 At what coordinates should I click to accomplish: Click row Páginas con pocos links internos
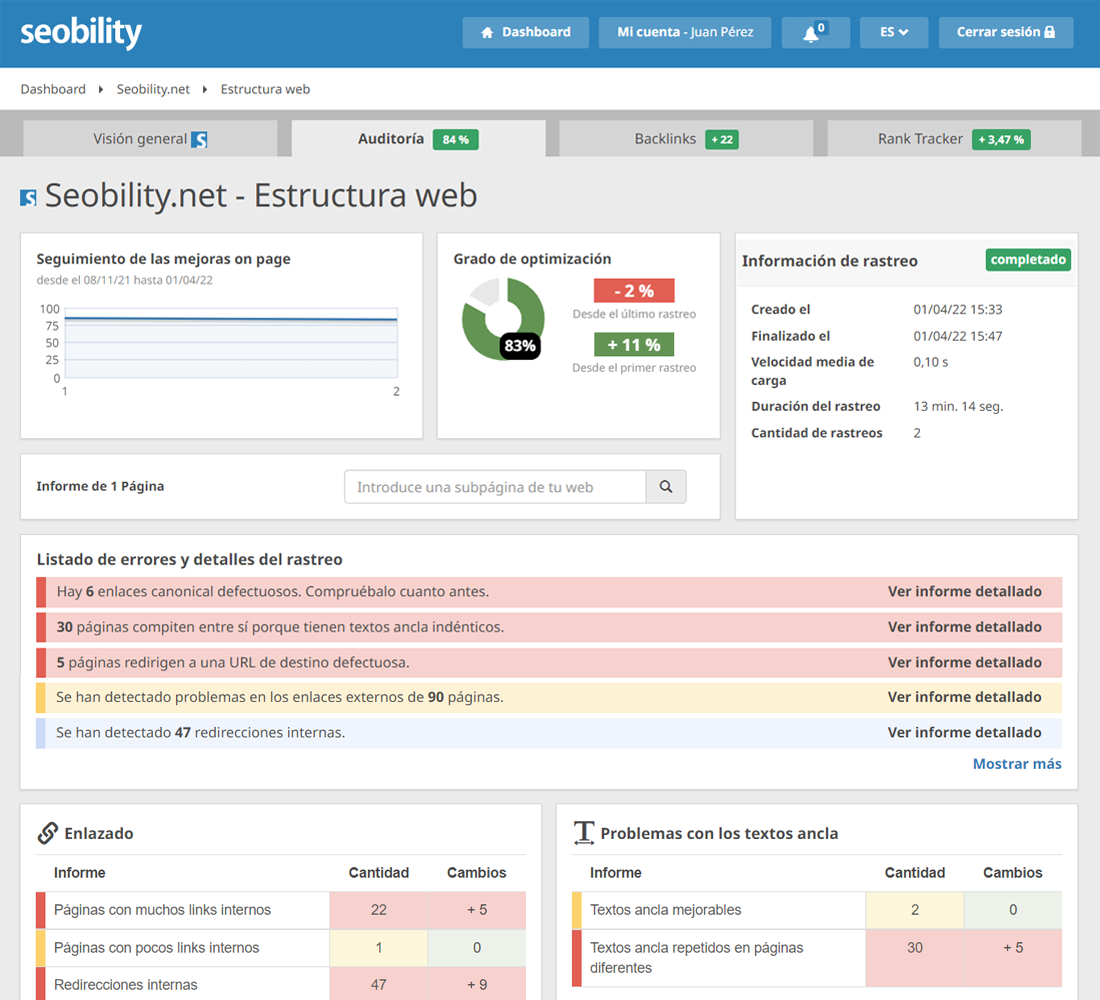point(281,948)
